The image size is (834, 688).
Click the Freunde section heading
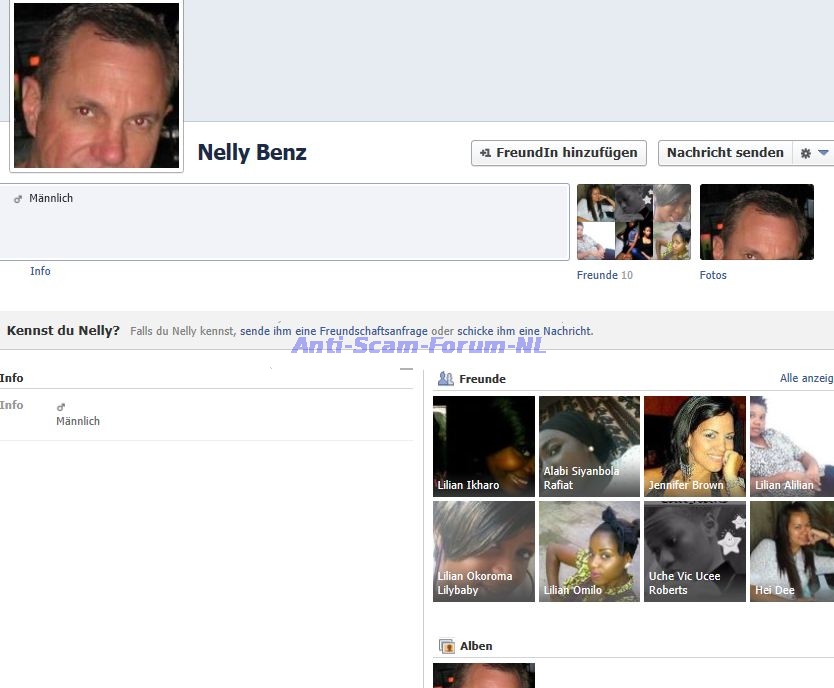(482, 379)
